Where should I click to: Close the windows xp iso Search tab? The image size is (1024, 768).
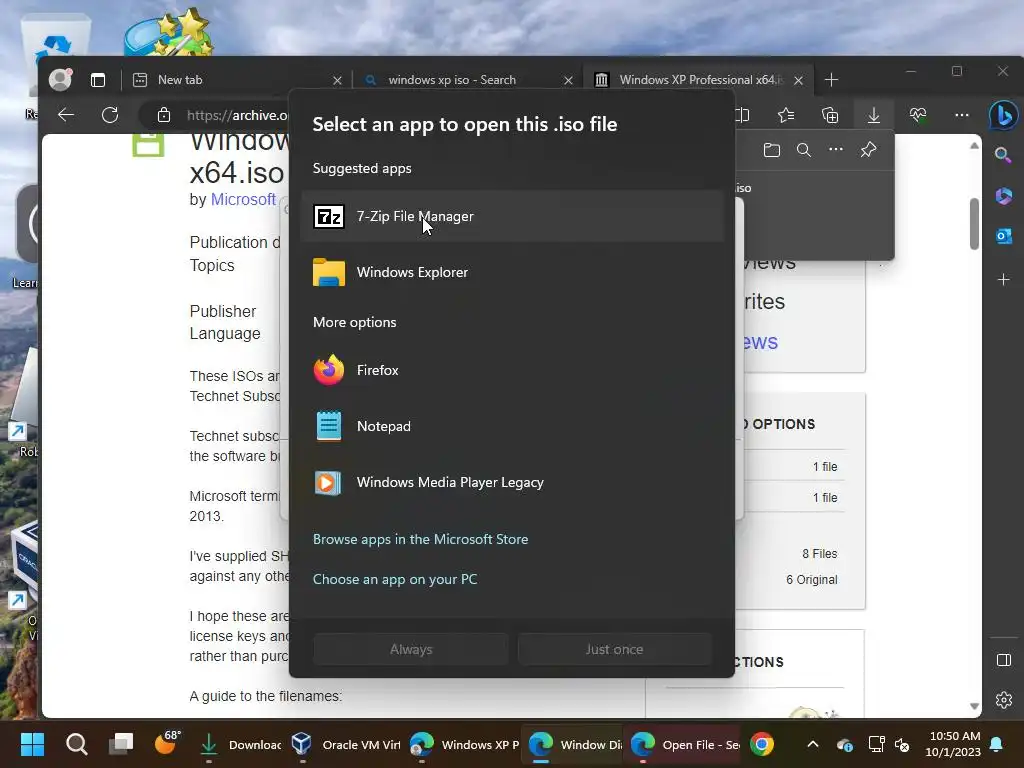568,80
